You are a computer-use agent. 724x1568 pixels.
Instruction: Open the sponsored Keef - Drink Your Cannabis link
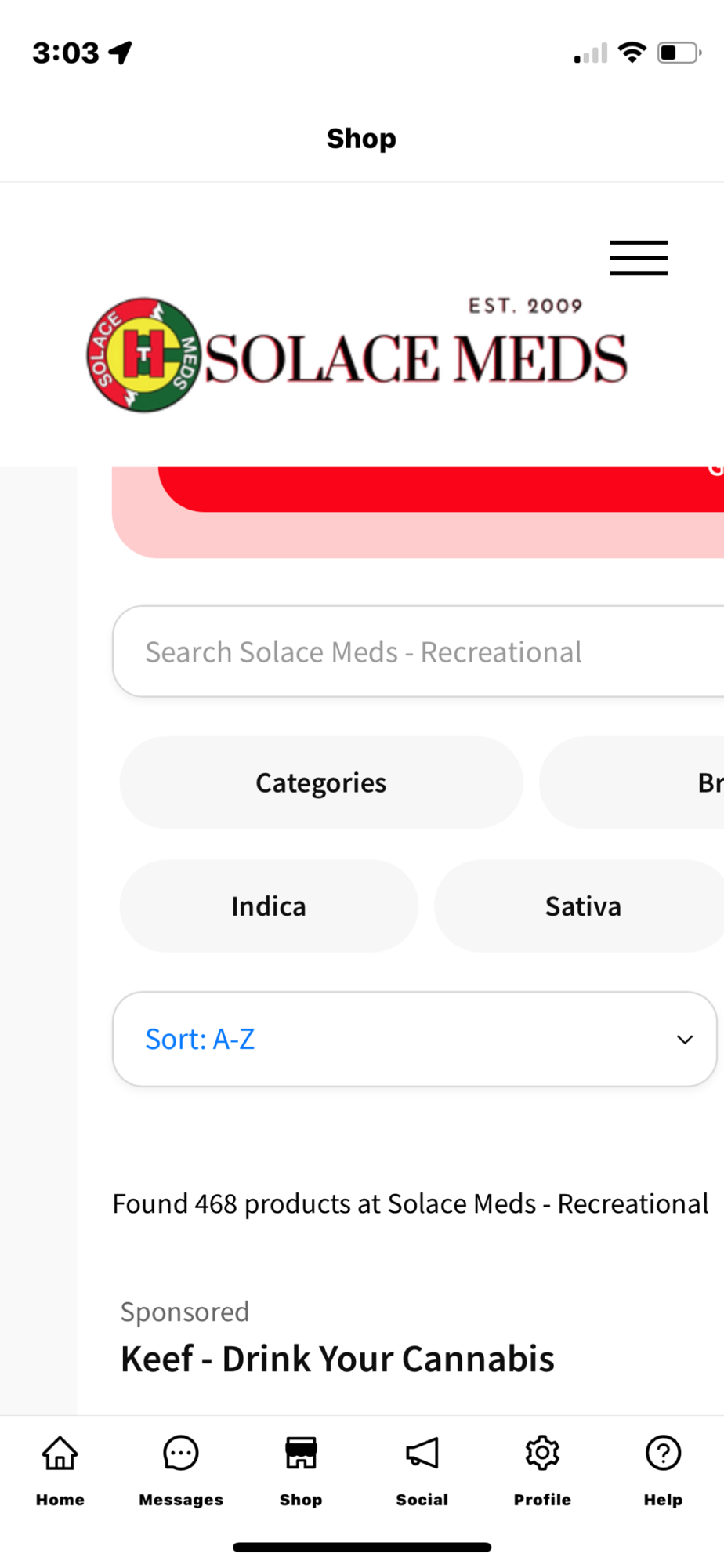click(337, 1359)
